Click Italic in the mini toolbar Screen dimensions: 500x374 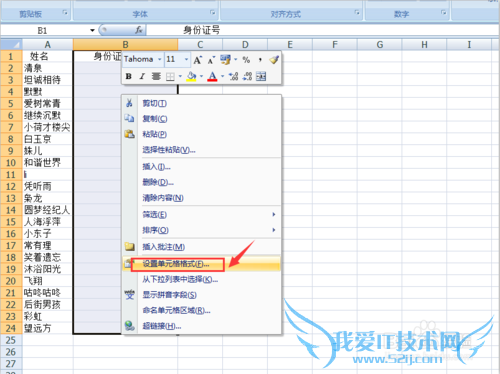click(x=142, y=76)
